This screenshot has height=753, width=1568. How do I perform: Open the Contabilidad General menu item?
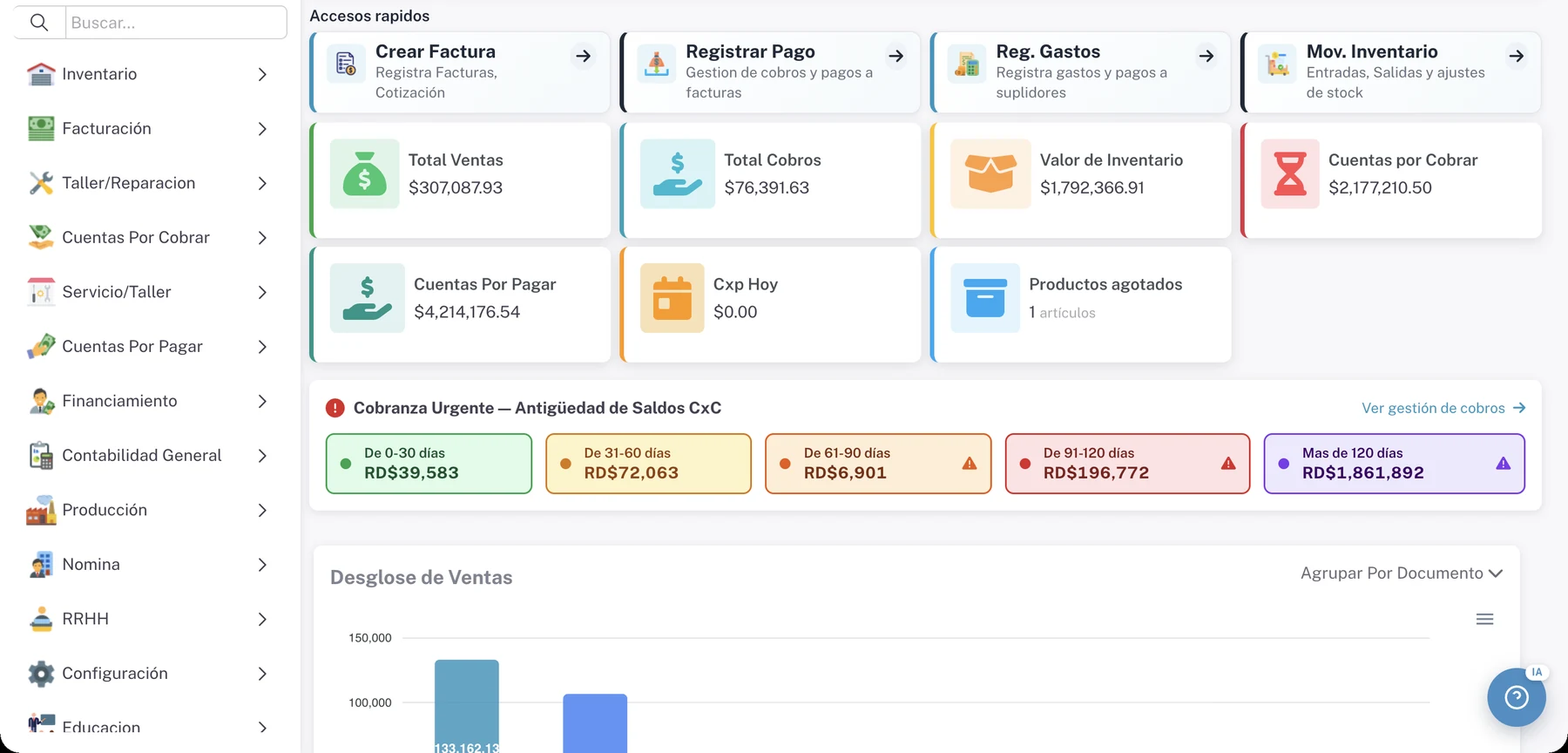pyautogui.click(x=149, y=456)
